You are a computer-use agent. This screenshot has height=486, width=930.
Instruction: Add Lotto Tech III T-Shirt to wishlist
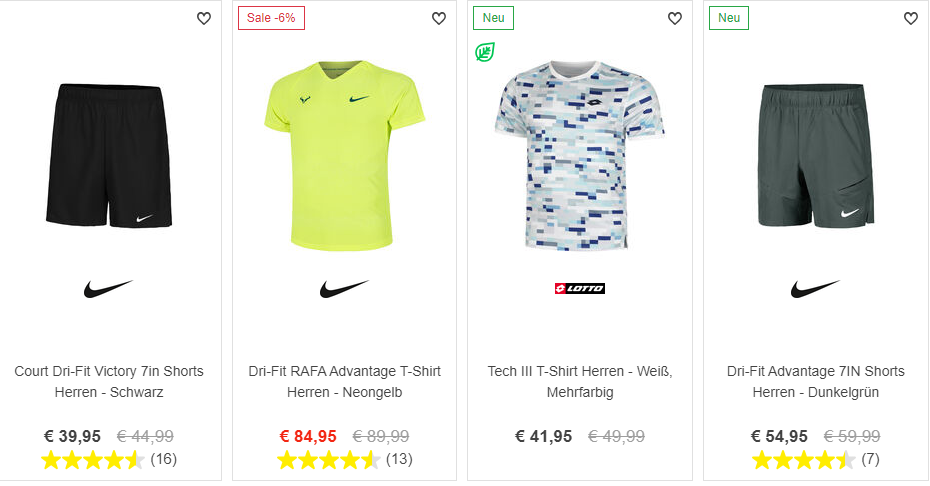click(x=675, y=18)
